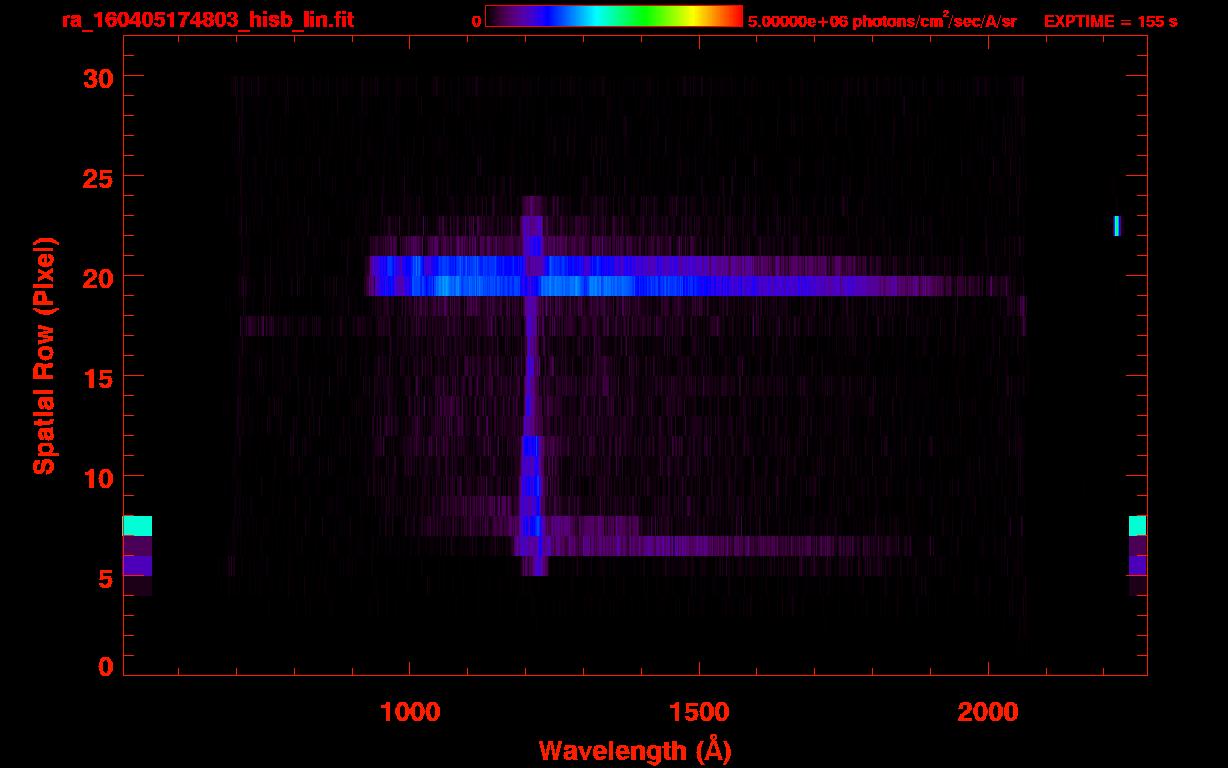Image resolution: width=1228 pixels, height=768 pixels.
Task: Click the cyan block at left plot edge
Action: (138, 526)
